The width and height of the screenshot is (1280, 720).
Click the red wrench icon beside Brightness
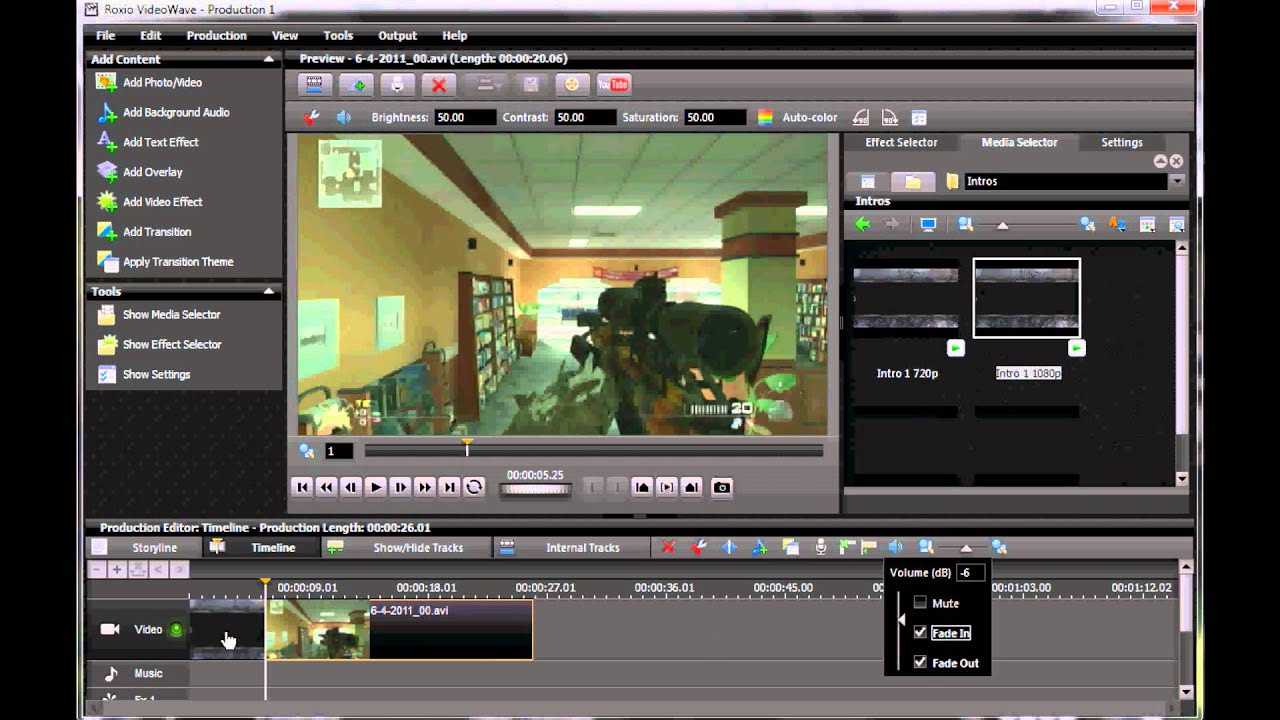[x=311, y=117]
